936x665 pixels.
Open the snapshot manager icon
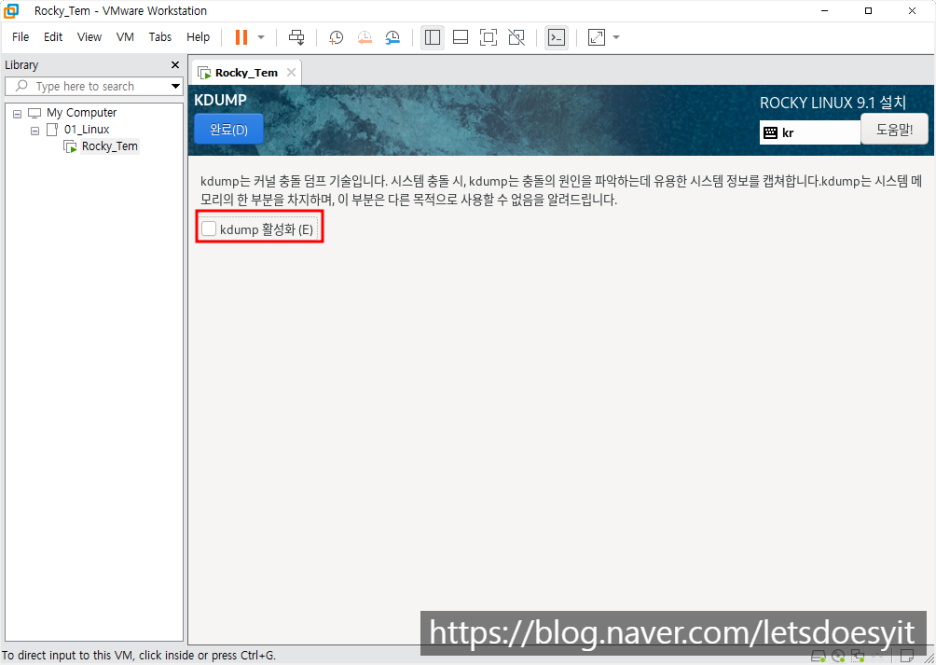(393, 38)
